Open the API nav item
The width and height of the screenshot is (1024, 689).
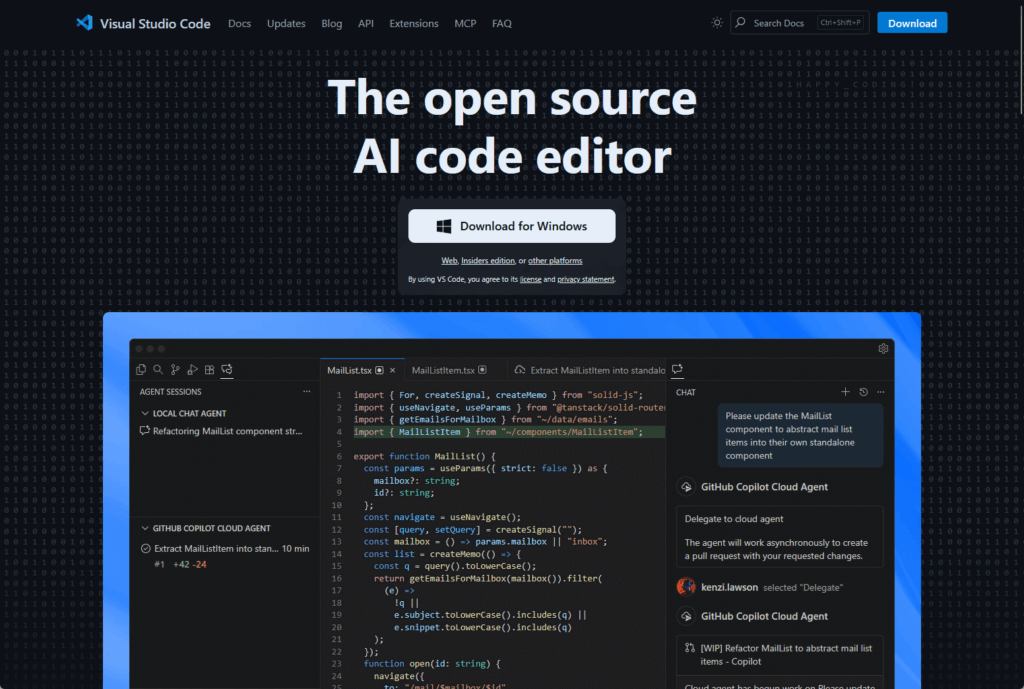366,24
